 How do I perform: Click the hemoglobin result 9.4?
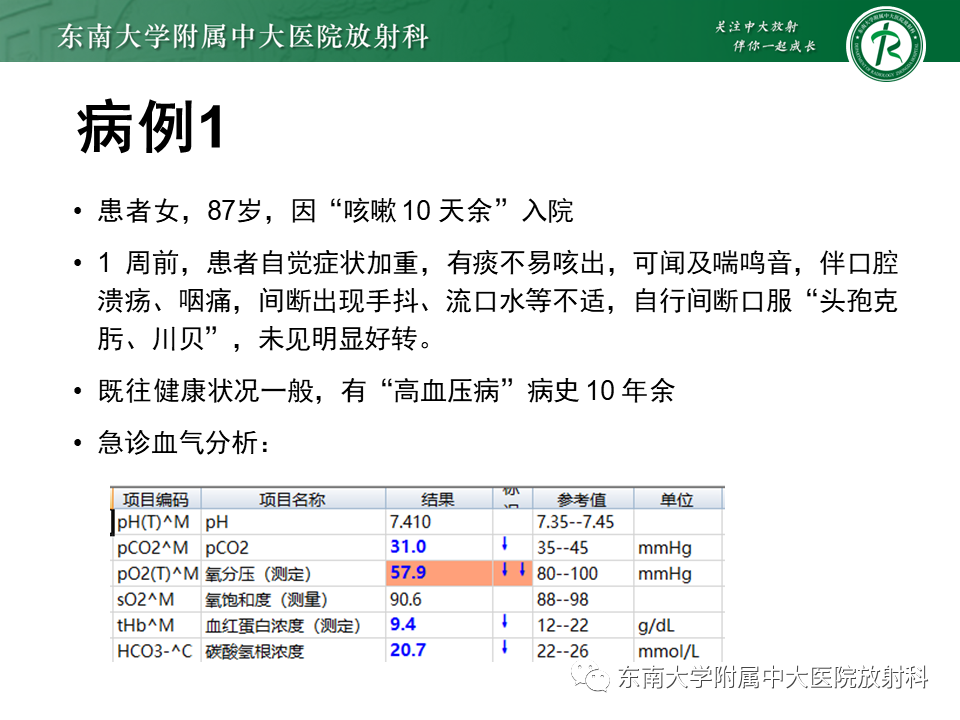click(x=403, y=624)
